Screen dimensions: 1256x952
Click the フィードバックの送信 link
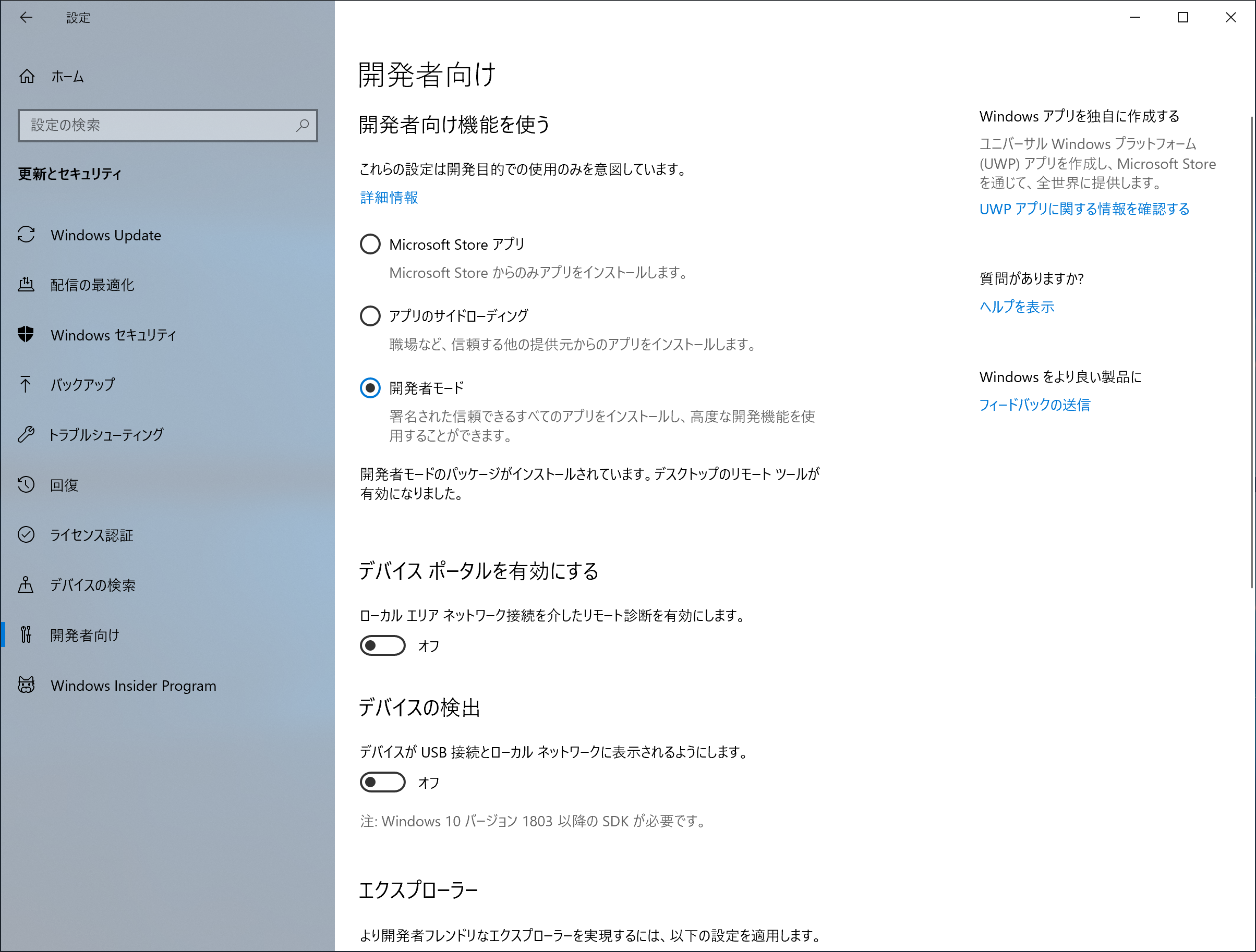1034,405
